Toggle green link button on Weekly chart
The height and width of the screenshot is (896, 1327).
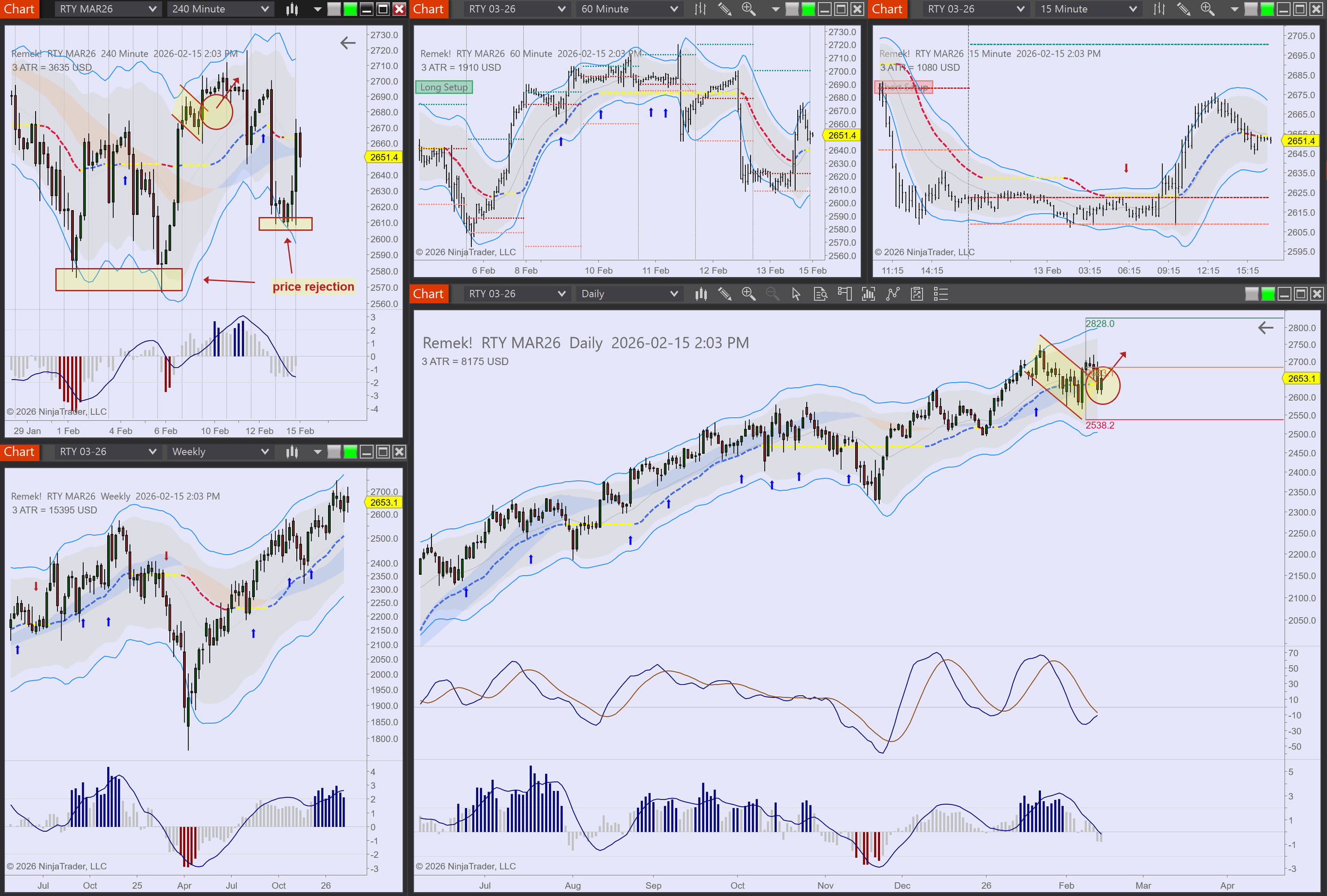coord(350,452)
